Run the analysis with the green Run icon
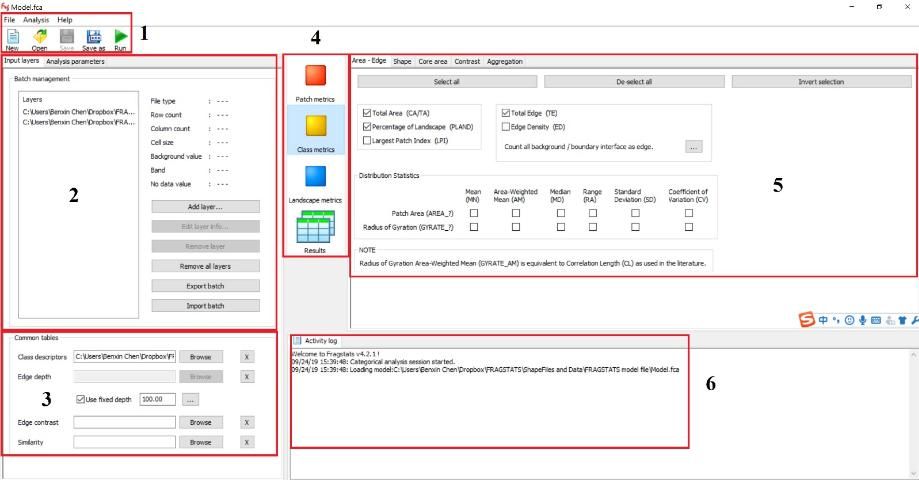The image size is (919, 480). (x=120, y=36)
